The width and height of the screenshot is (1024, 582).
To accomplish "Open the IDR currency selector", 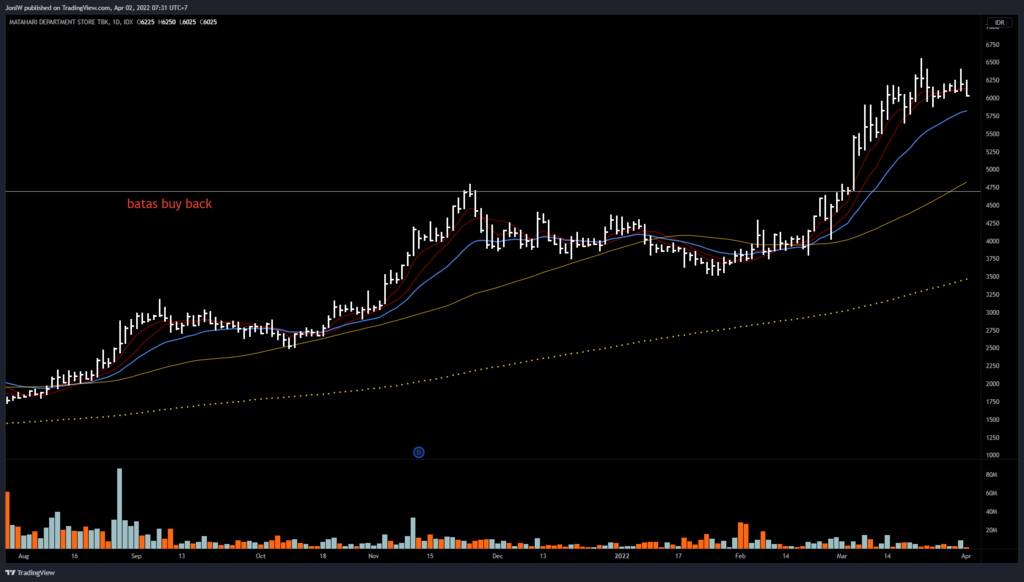I will point(996,22).
